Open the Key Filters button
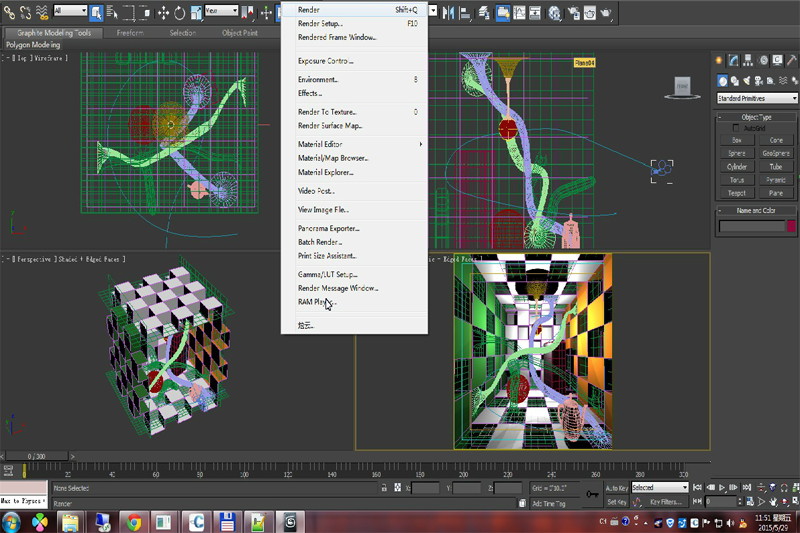This screenshot has height=533, width=800. [664, 502]
